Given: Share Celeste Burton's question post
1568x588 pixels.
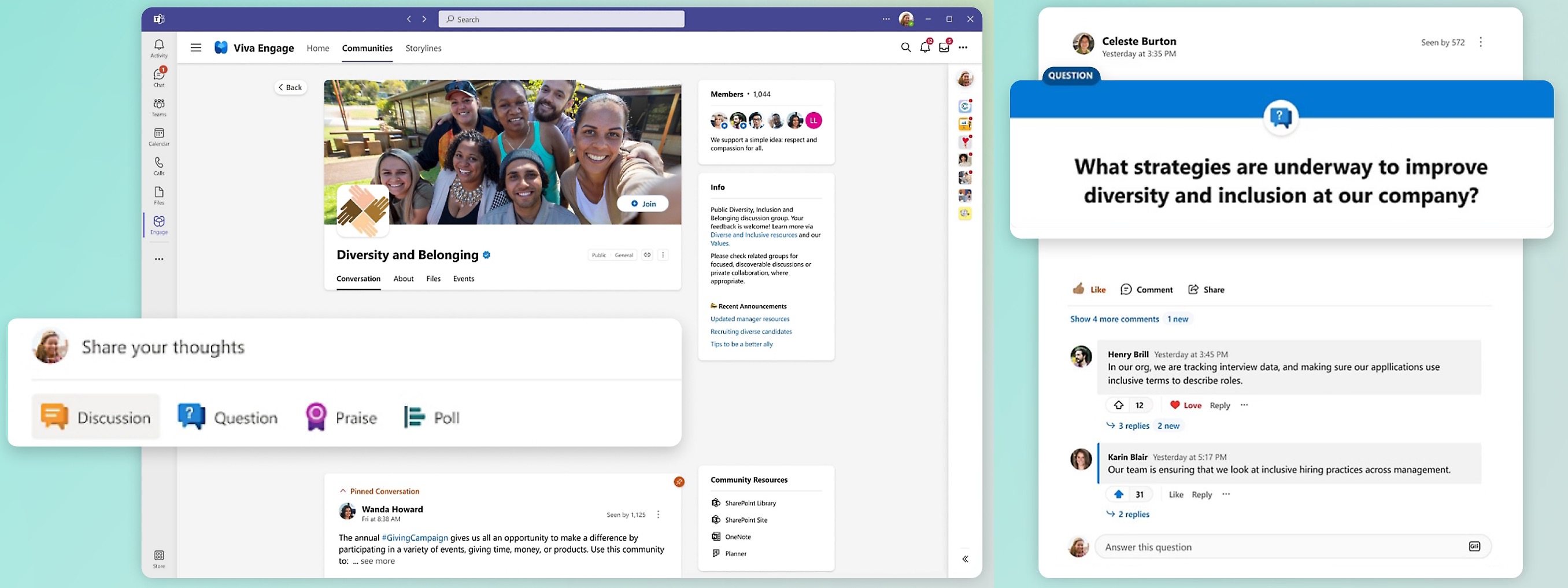Looking at the screenshot, I should pyautogui.click(x=1207, y=290).
